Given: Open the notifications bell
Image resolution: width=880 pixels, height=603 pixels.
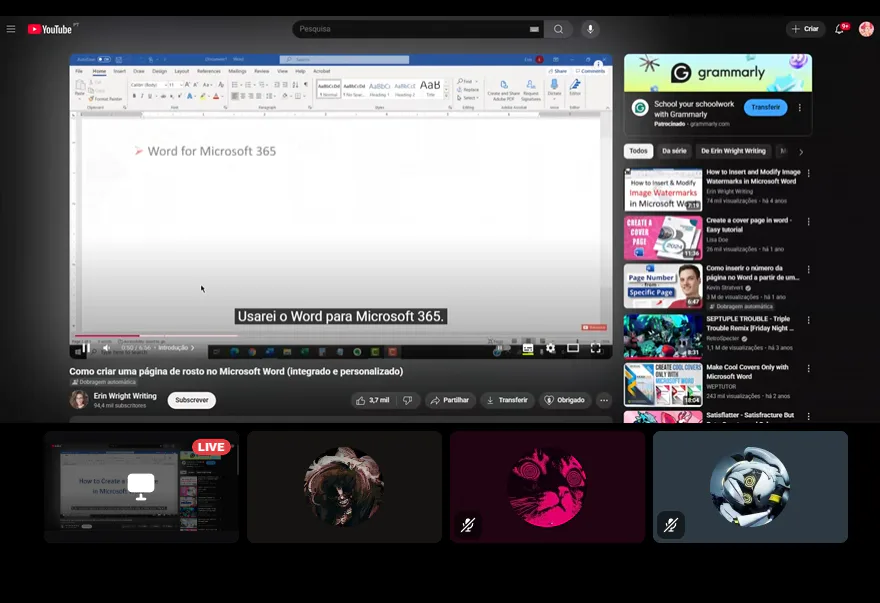Looking at the screenshot, I should click(840, 29).
